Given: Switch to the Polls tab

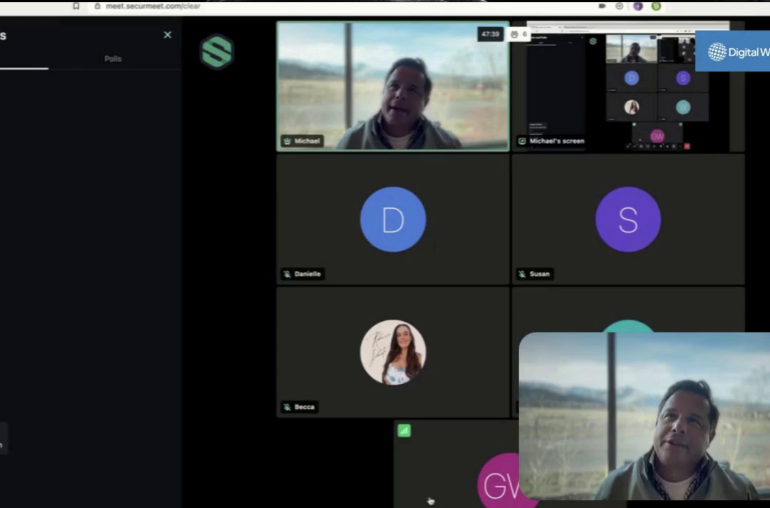Looking at the screenshot, I should point(113,59).
